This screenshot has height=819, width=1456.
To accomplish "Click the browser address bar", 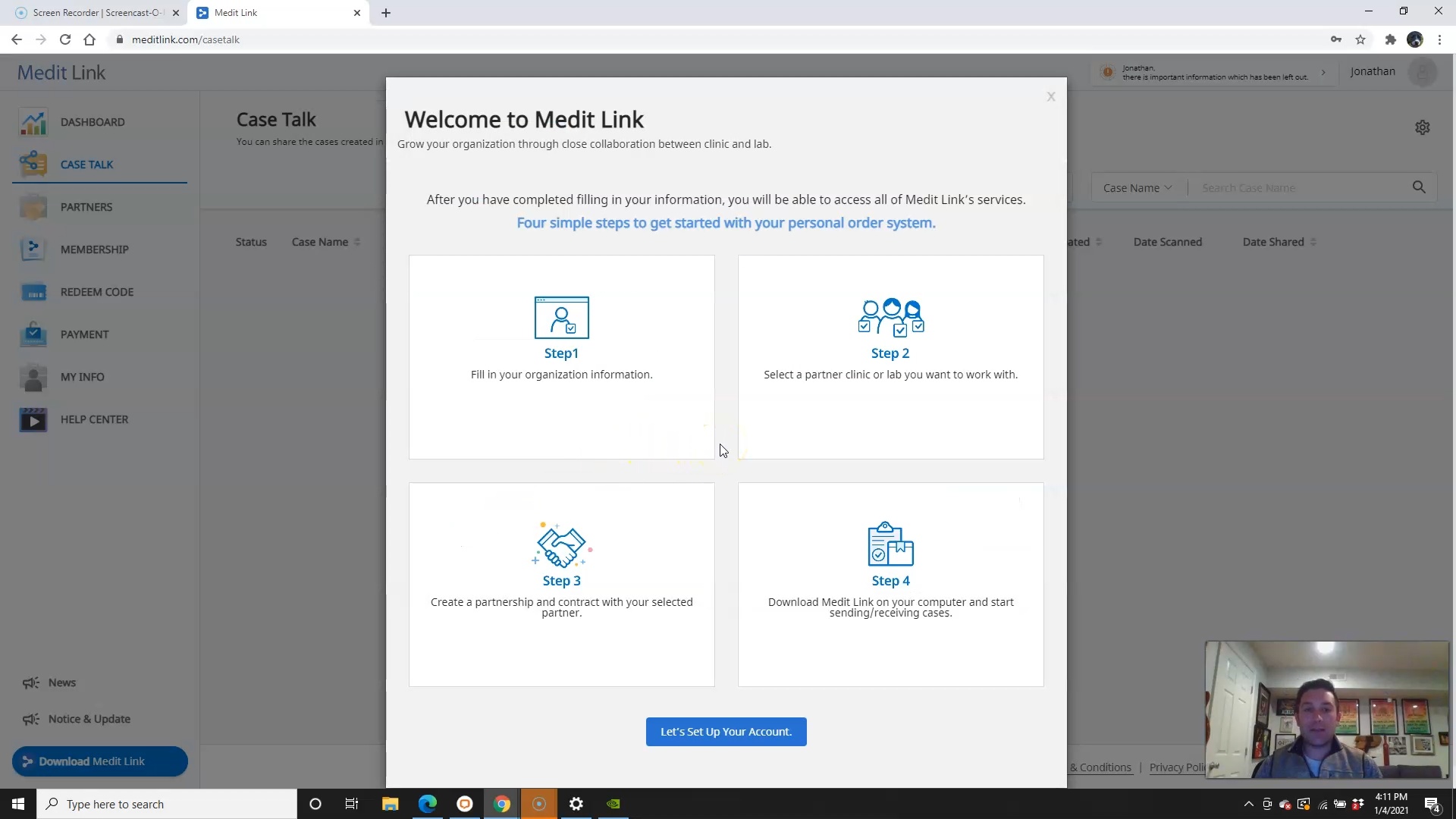I will click(x=713, y=39).
